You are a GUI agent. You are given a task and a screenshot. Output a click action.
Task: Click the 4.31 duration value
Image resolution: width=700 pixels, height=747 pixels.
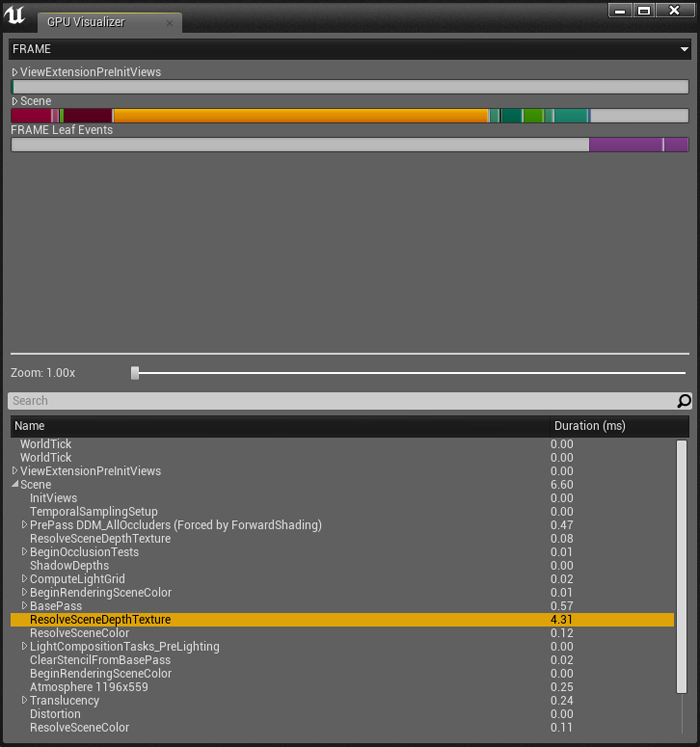[x=561, y=619]
